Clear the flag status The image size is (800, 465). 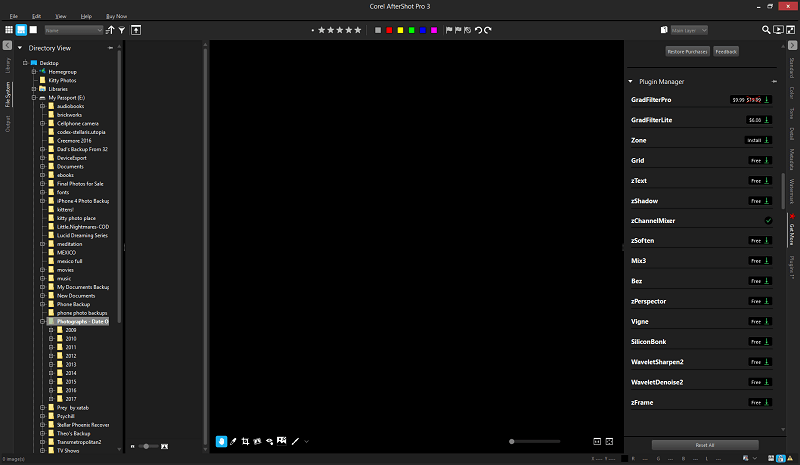coord(467,30)
